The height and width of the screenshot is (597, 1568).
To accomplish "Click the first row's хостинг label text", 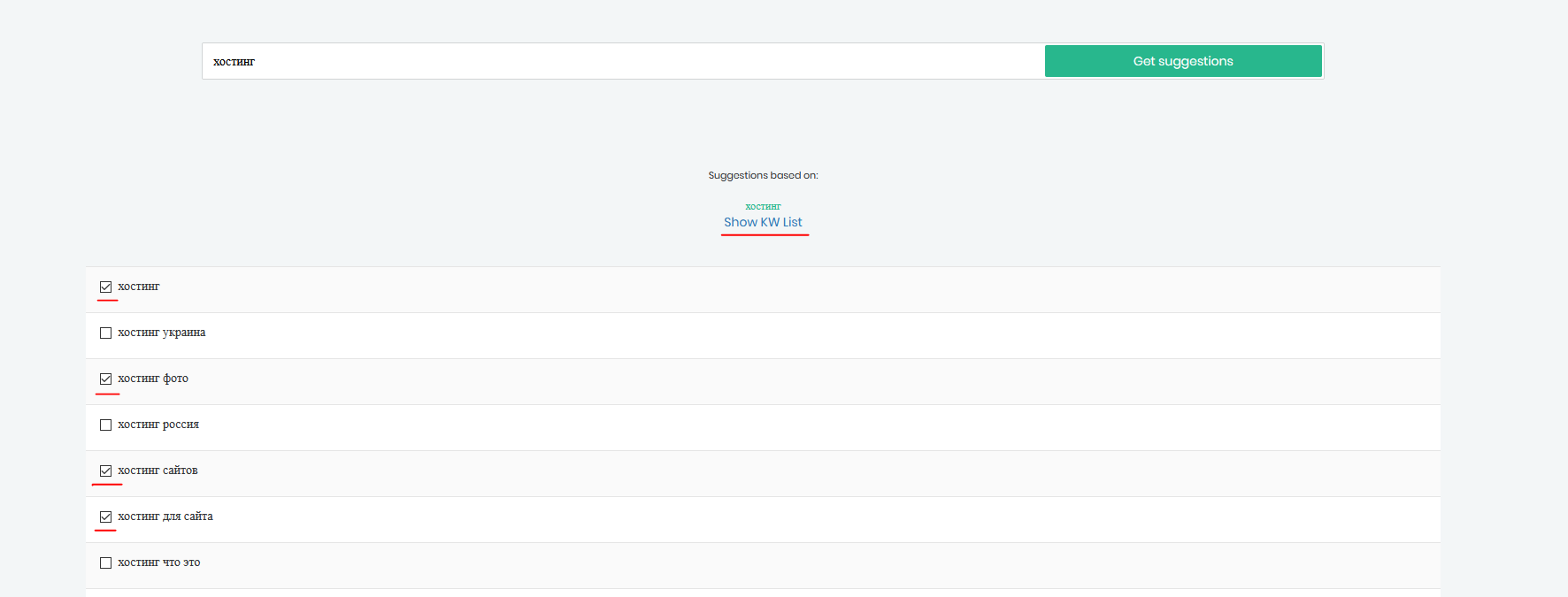I will pyautogui.click(x=139, y=287).
